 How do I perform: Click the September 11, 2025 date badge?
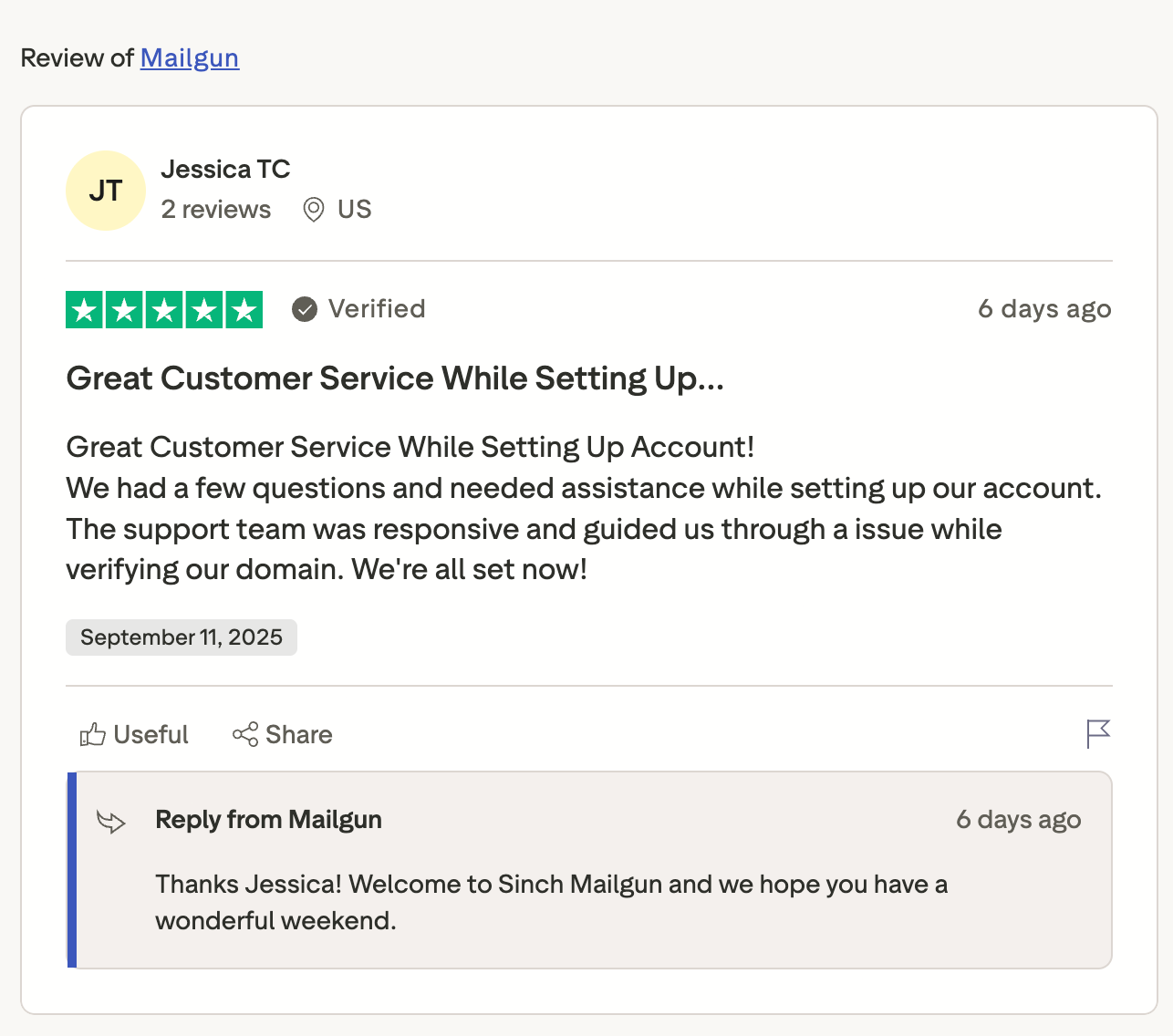(x=182, y=637)
